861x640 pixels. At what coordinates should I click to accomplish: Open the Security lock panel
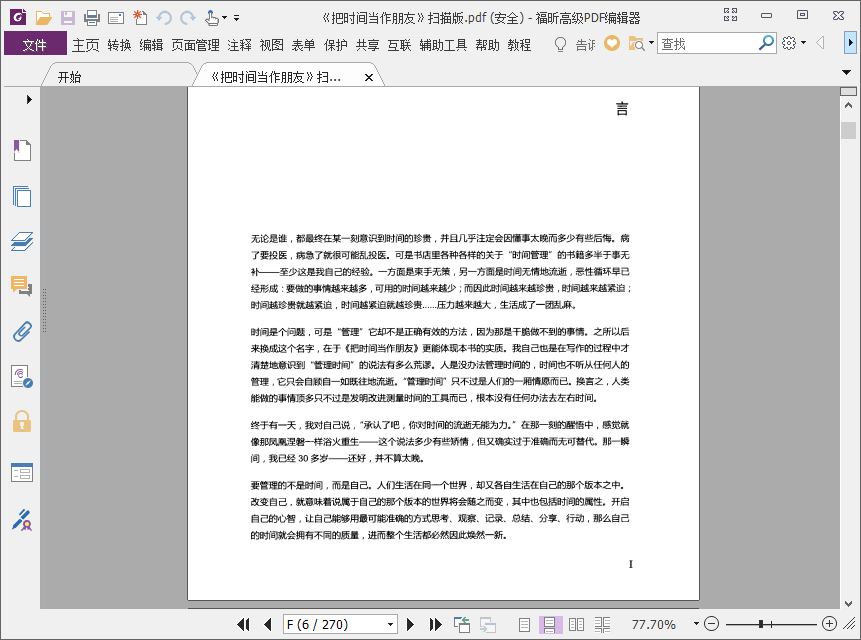point(22,422)
